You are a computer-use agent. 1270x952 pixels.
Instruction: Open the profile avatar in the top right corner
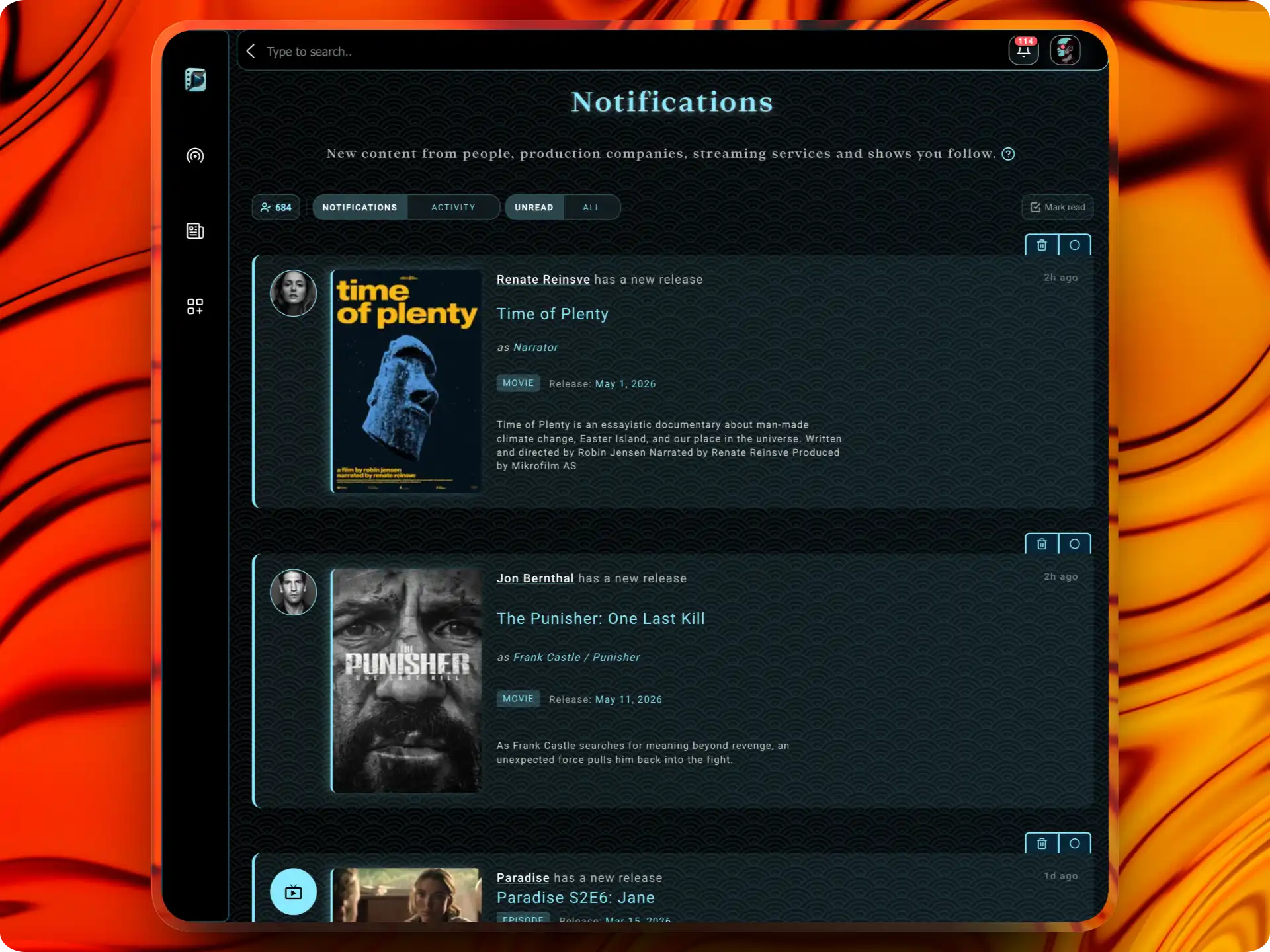point(1066,50)
